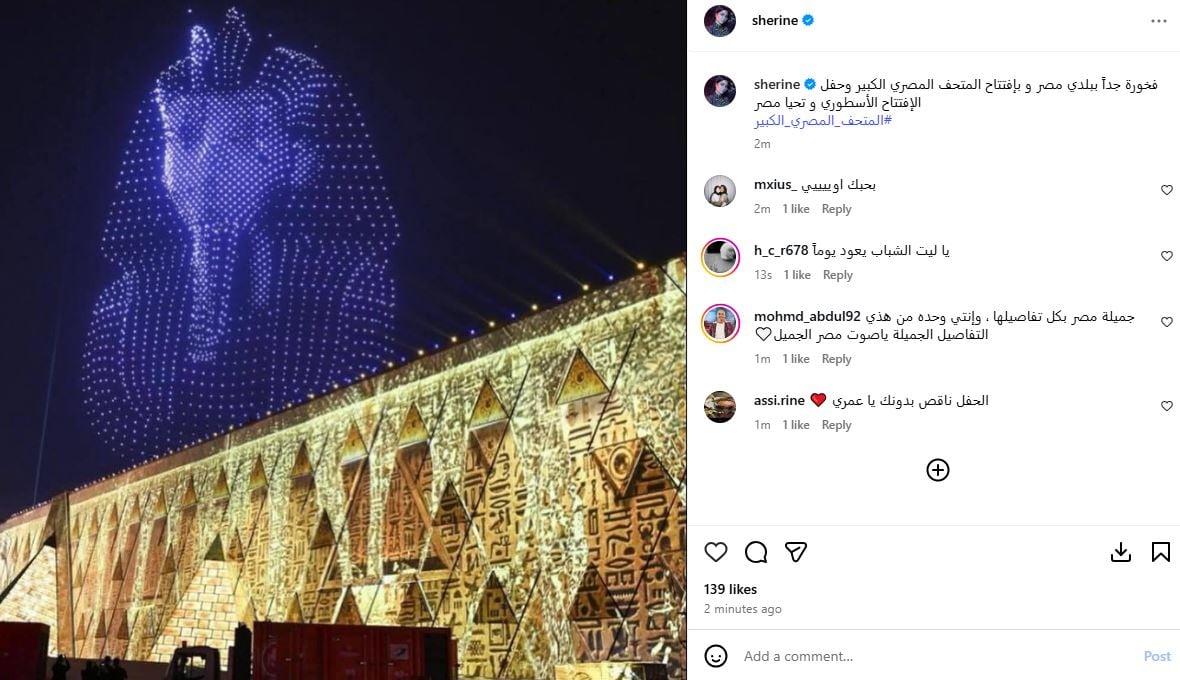Like h_c_r678 comment with heart
The height and width of the screenshot is (680, 1180).
[1166, 256]
